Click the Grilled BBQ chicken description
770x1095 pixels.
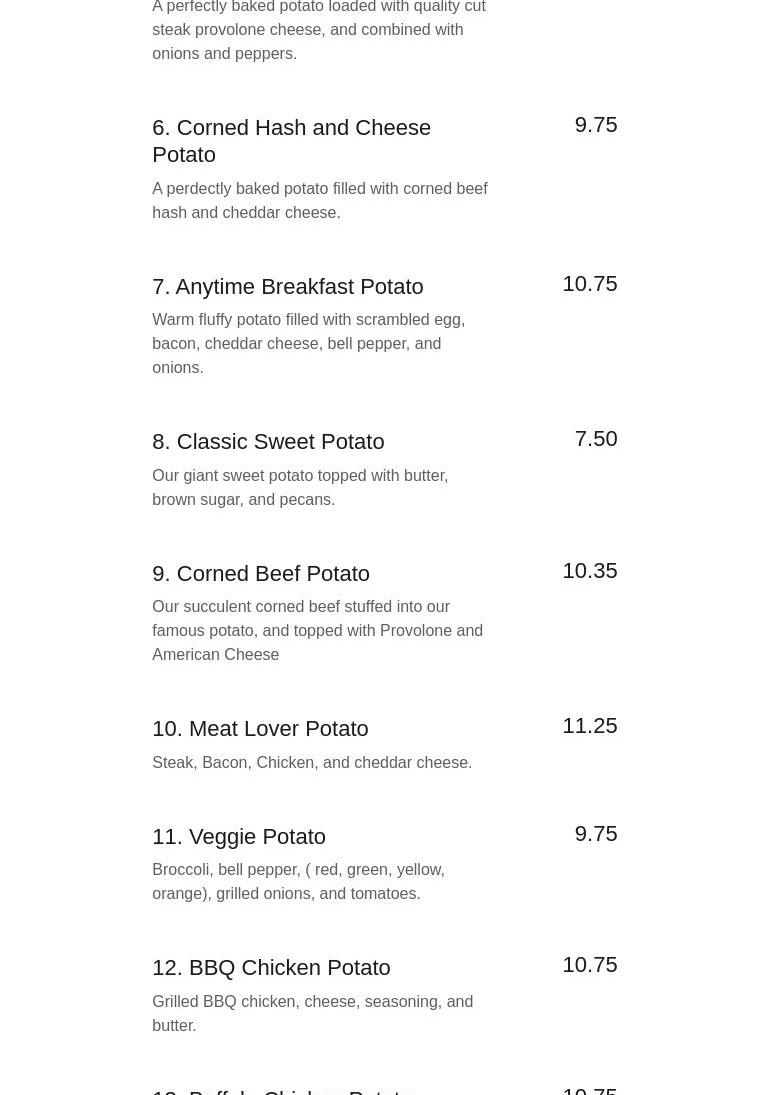point(312,1013)
